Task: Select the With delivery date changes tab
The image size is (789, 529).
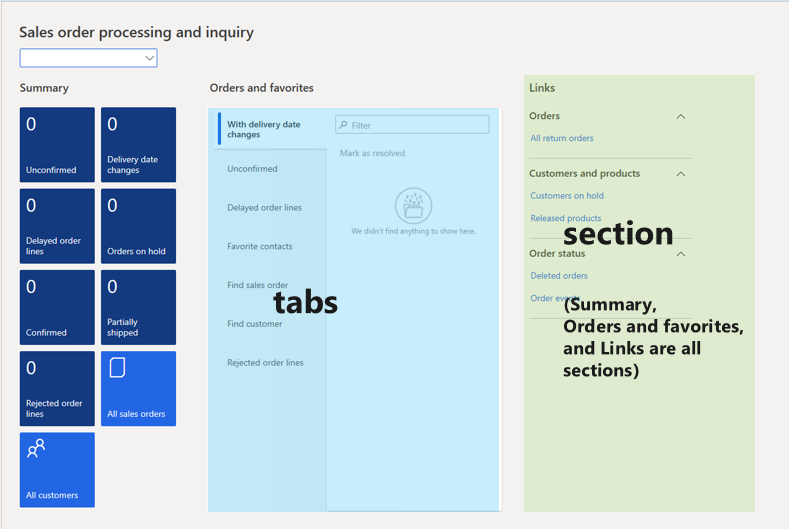Action: point(272,129)
